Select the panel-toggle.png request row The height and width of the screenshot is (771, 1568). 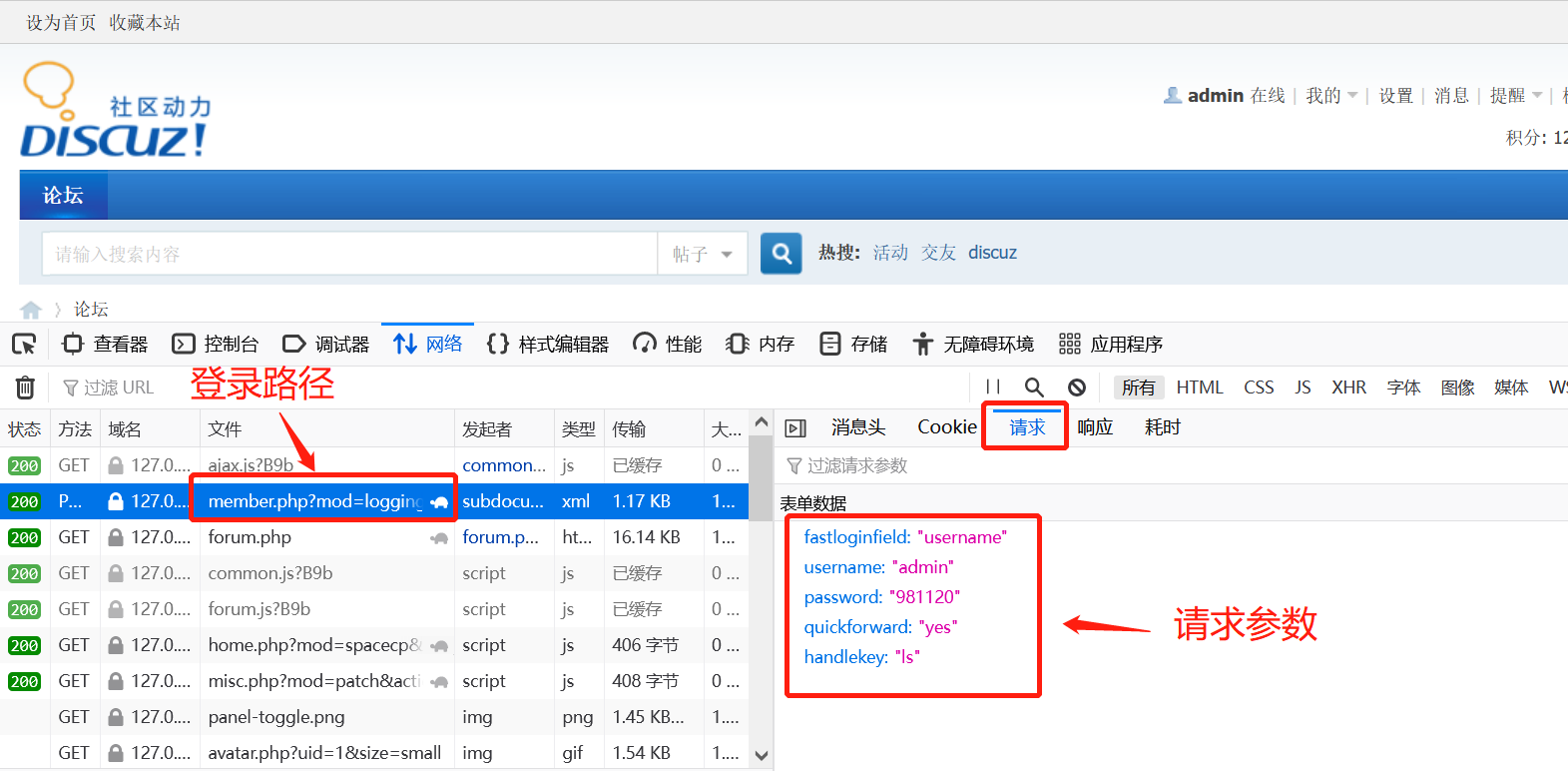click(374, 717)
